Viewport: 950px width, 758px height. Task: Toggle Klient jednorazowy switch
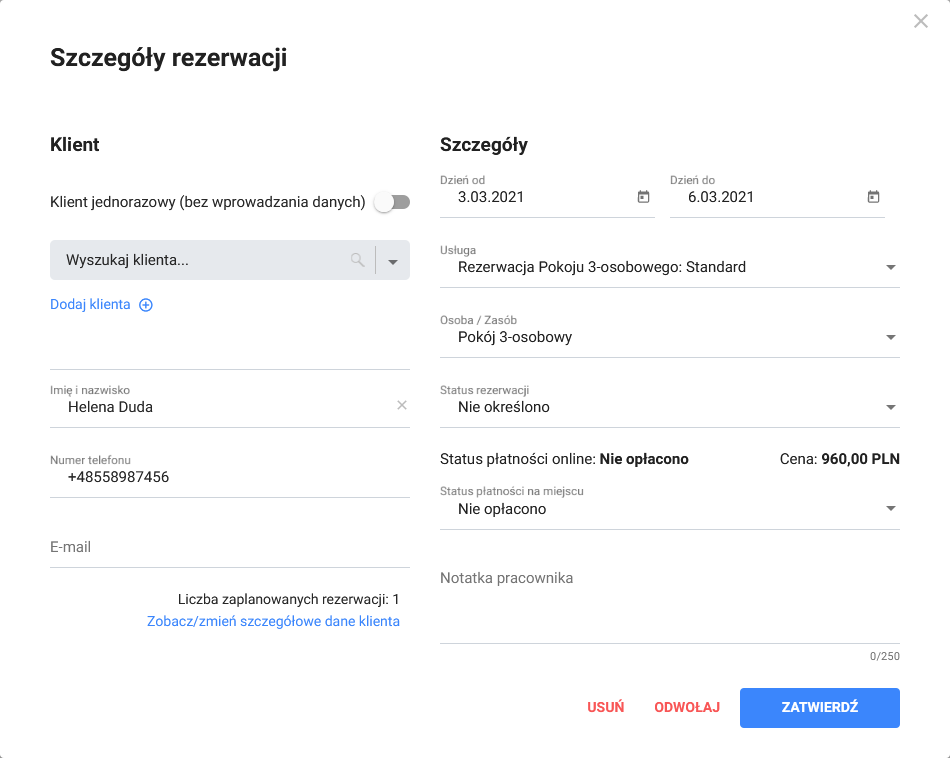click(x=391, y=202)
